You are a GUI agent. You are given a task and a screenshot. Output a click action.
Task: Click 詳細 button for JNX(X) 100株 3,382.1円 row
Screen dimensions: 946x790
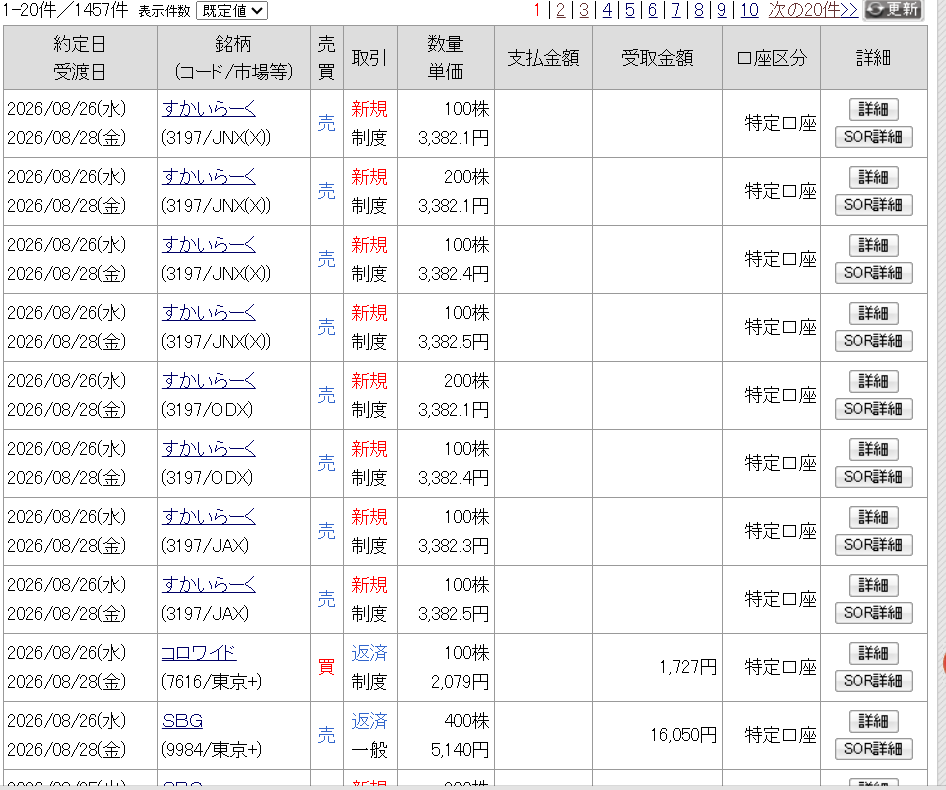tap(874, 109)
